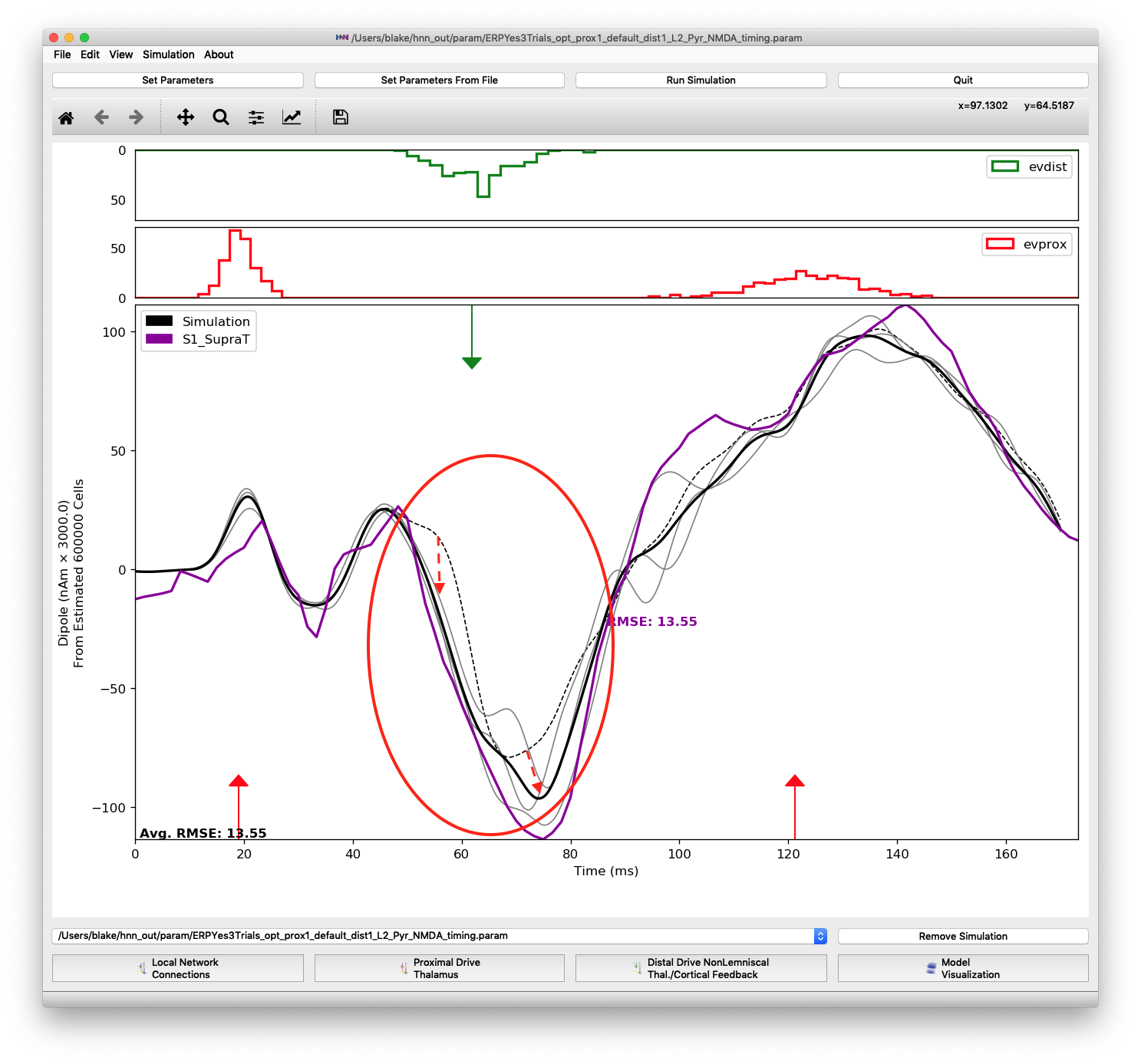1141x1064 pixels.
Task: Click Set Parameters From File button
Action: tap(440, 80)
